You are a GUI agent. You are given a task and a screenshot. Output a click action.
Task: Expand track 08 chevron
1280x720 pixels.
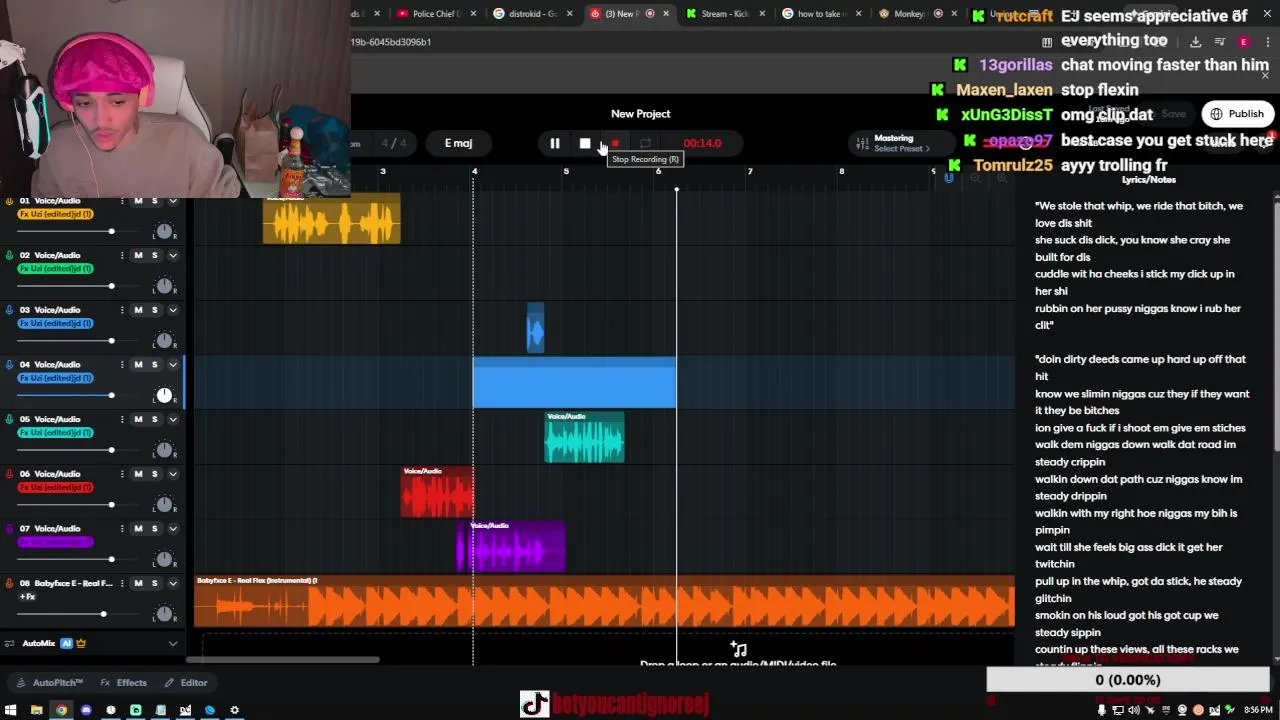pos(173,583)
